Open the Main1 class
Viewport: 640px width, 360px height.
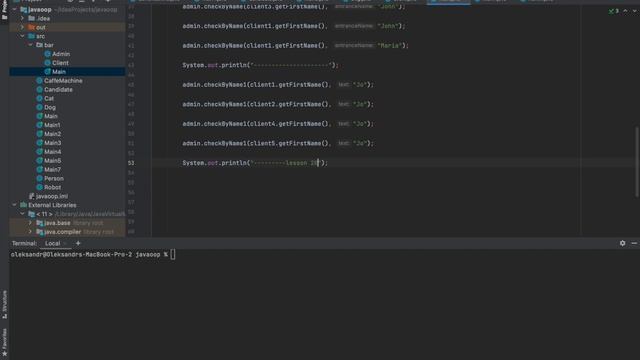click(52, 125)
